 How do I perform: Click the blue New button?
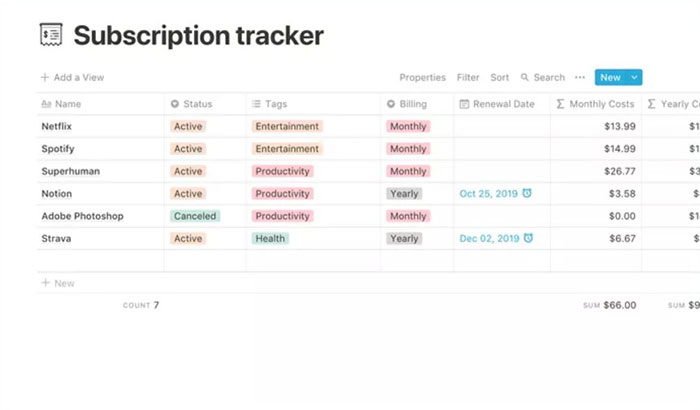coord(609,77)
